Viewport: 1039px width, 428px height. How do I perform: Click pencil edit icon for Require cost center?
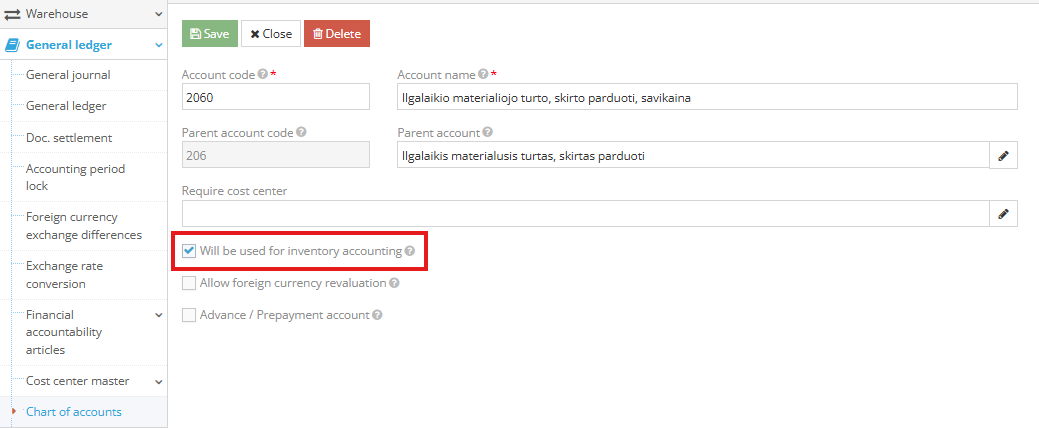[1003, 213]
